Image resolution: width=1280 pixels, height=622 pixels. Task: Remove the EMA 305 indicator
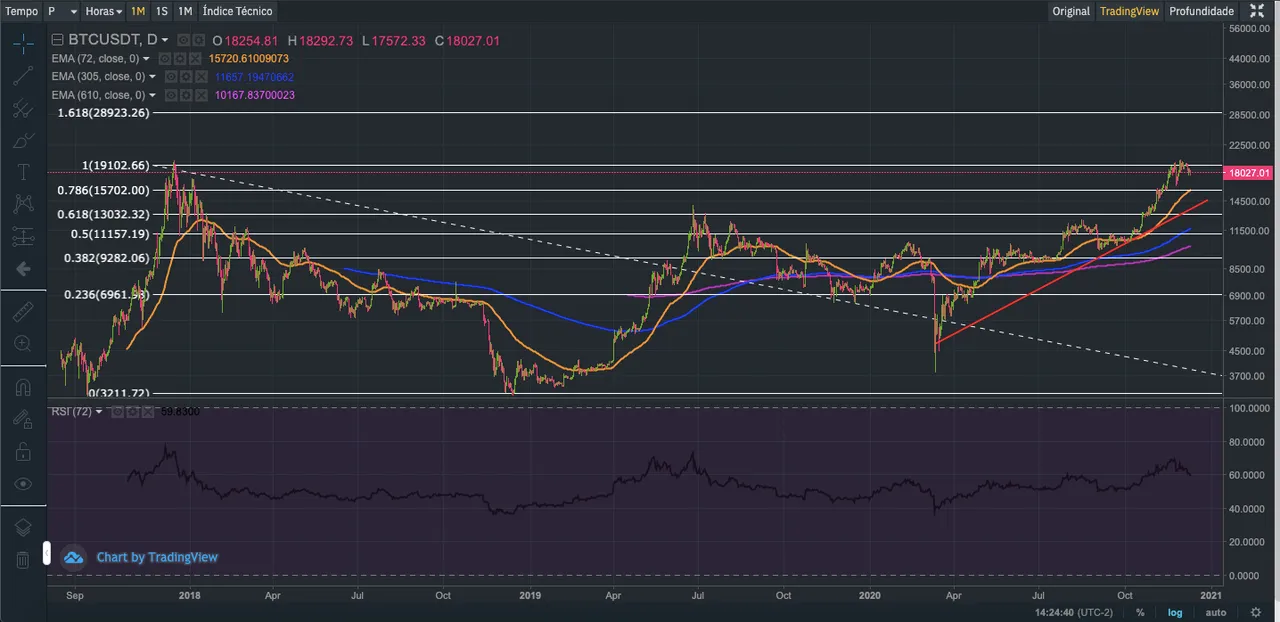point(200,77)
